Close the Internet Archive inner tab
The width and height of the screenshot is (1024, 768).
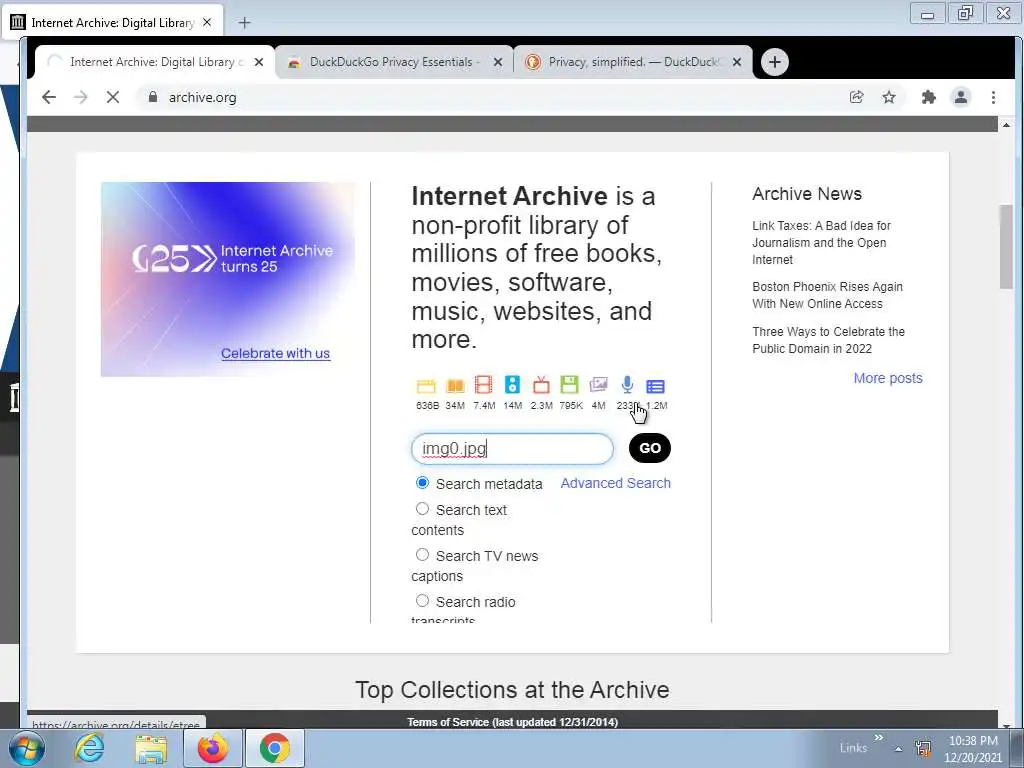point(259,62)
